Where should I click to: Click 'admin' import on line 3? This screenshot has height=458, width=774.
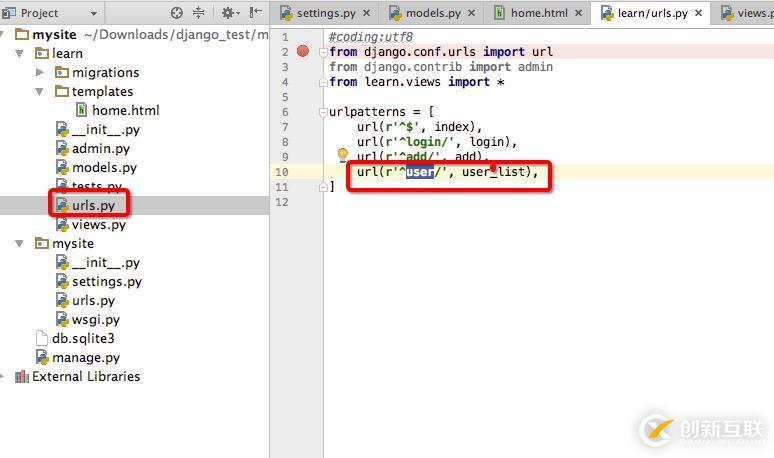(x=535, y=67)
